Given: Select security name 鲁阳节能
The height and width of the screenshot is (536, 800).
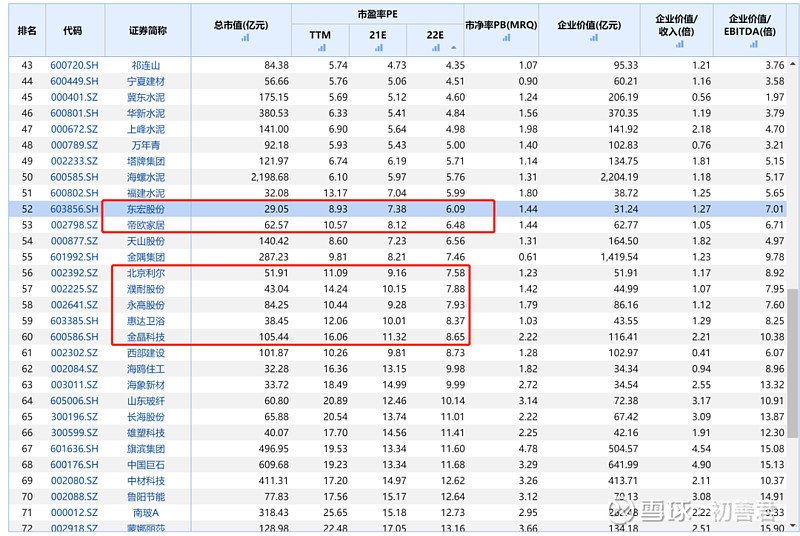Looking at the screenshot, I should click(x=146, y=497).
